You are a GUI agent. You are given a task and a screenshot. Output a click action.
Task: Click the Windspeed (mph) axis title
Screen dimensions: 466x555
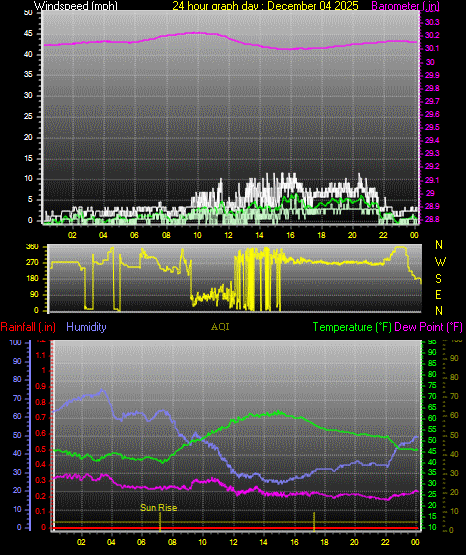(75, 5)
